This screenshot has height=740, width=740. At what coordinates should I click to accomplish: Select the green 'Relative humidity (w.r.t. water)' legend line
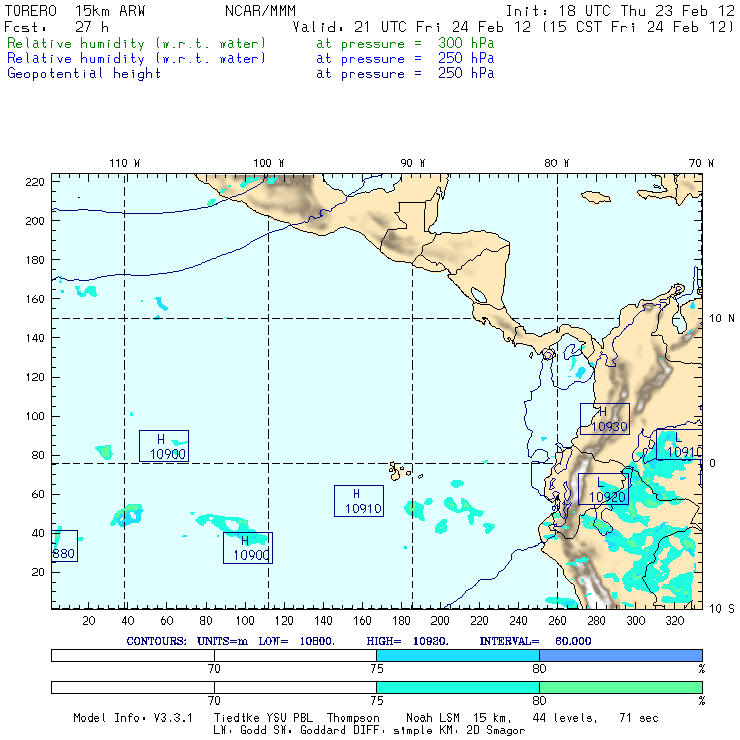[x=136, y=43]
